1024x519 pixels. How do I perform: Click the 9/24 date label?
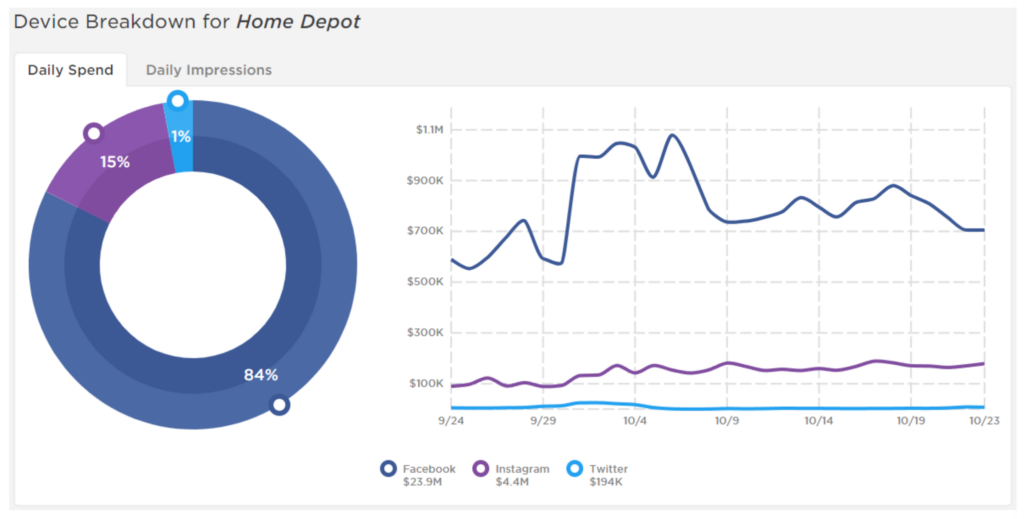pyautogui.click(x=451, y=421)
